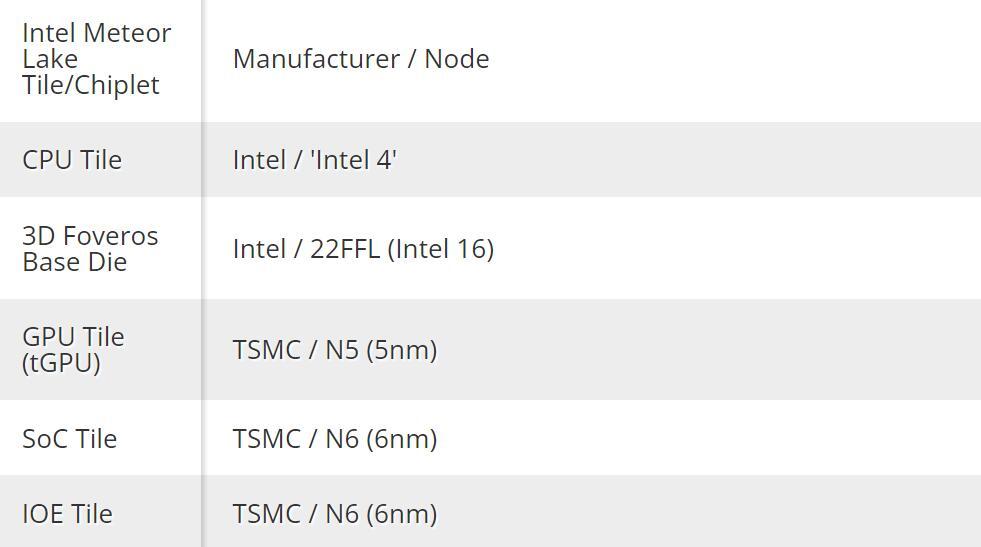Screen dimensions: 981x547
Task: Click the 'TSMC / N5 (5nm)' cell
Action: click(x=335, y=350)
